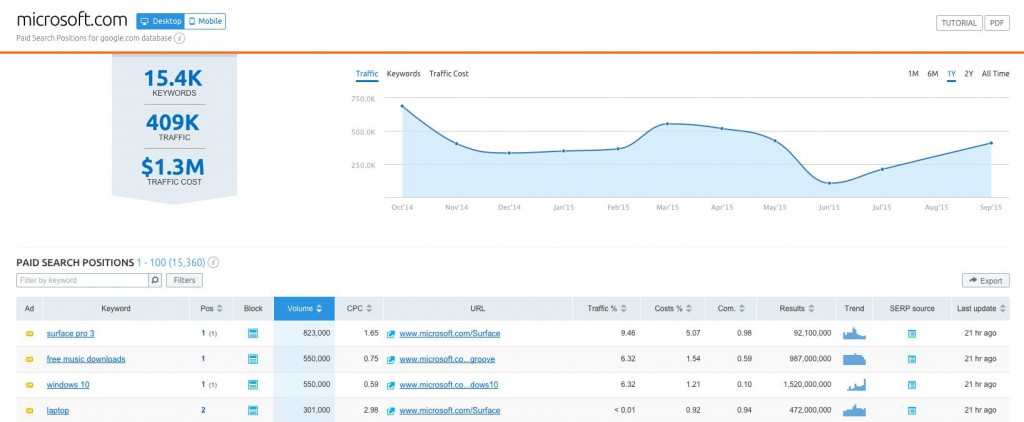Click the external link icon beside the surface pro 3 URL

point(391,334)
